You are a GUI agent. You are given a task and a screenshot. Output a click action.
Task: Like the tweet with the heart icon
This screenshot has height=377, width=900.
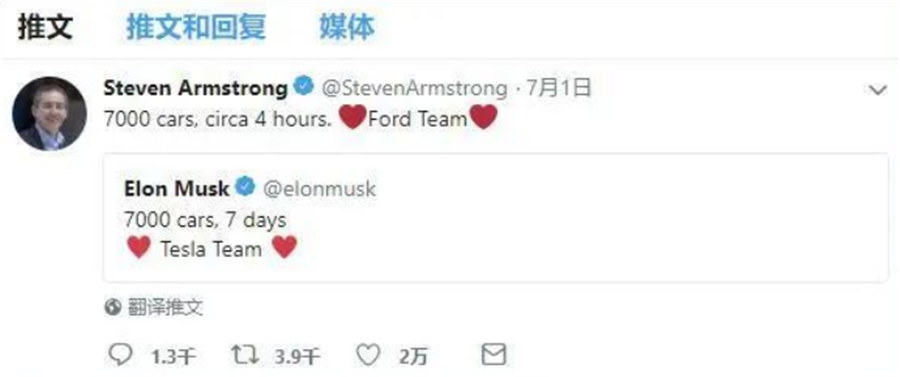367,355
